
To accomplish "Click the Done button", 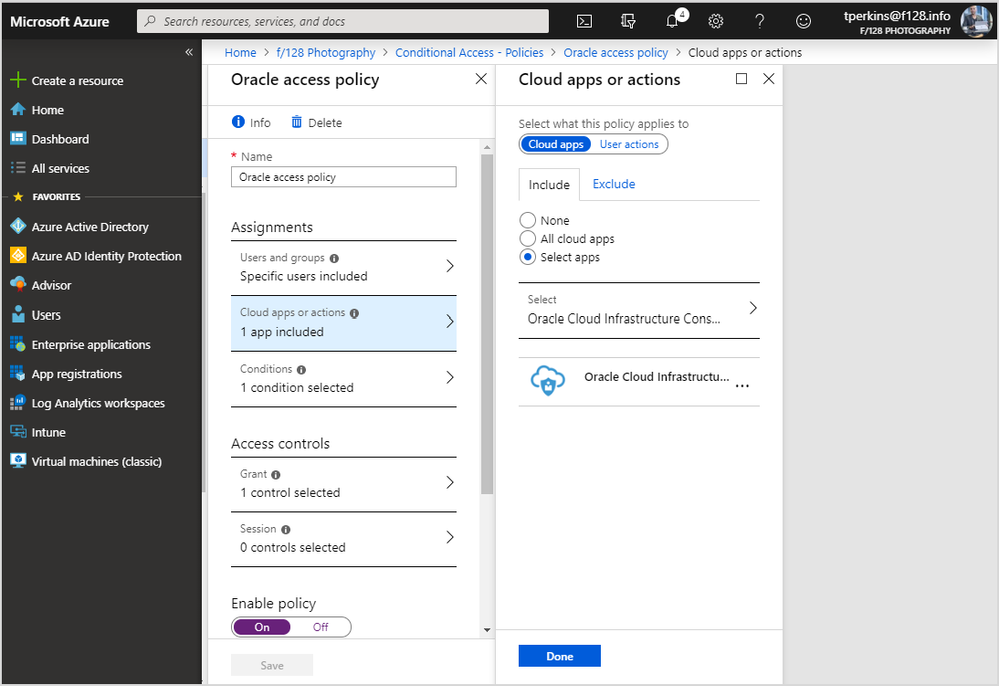I will point(559,656).
